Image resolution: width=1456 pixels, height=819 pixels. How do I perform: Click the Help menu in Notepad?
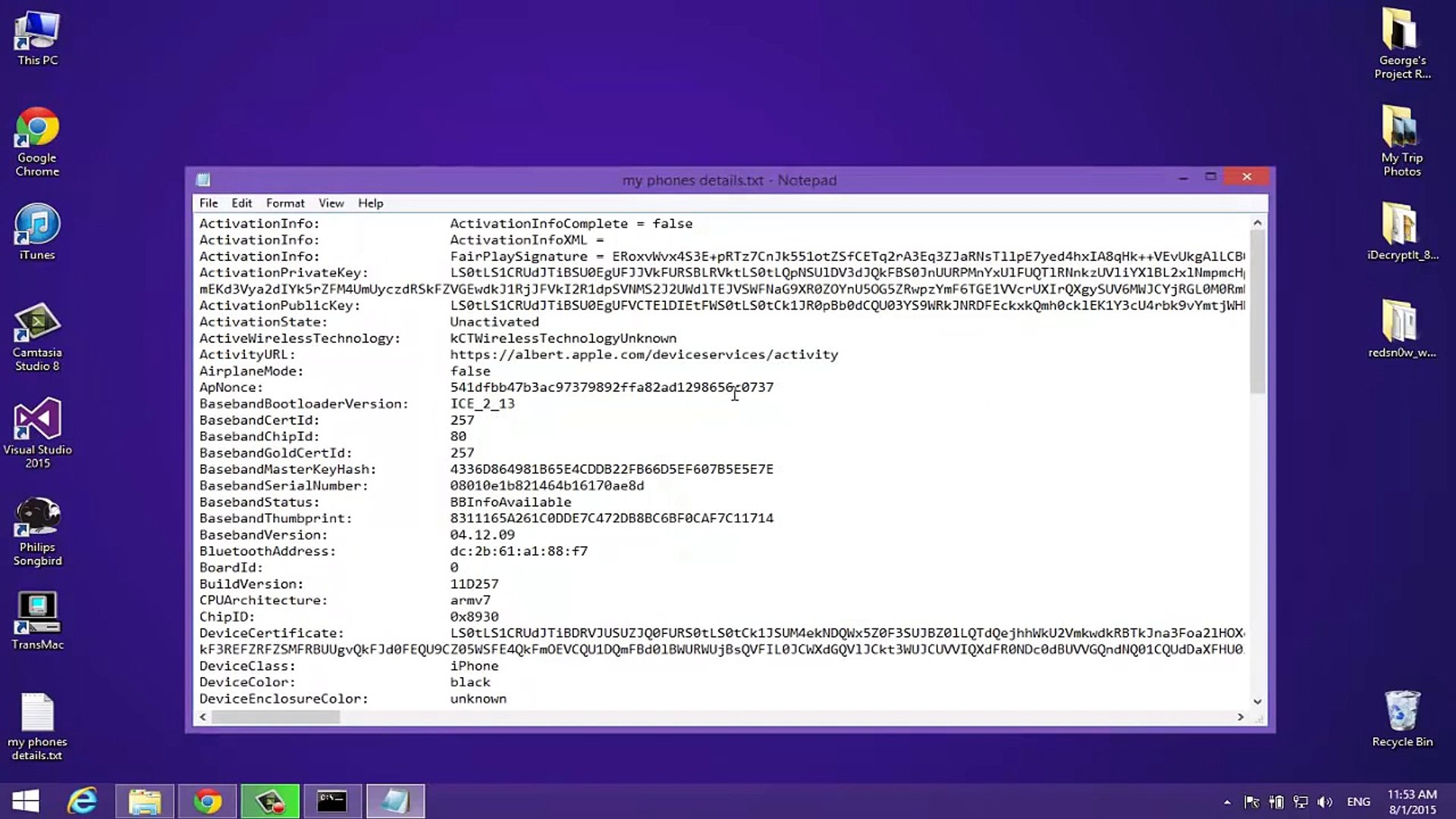coord(370,203)
